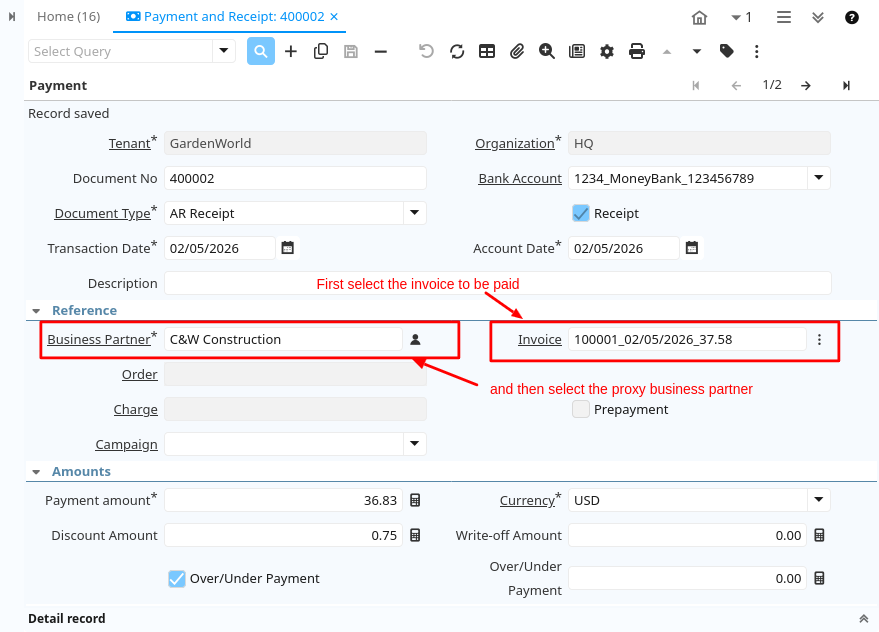This screenshot has width=879, height=632.
Task: Click the Business Partner label link
Action: pyautogui.click(x=98, y=339)
